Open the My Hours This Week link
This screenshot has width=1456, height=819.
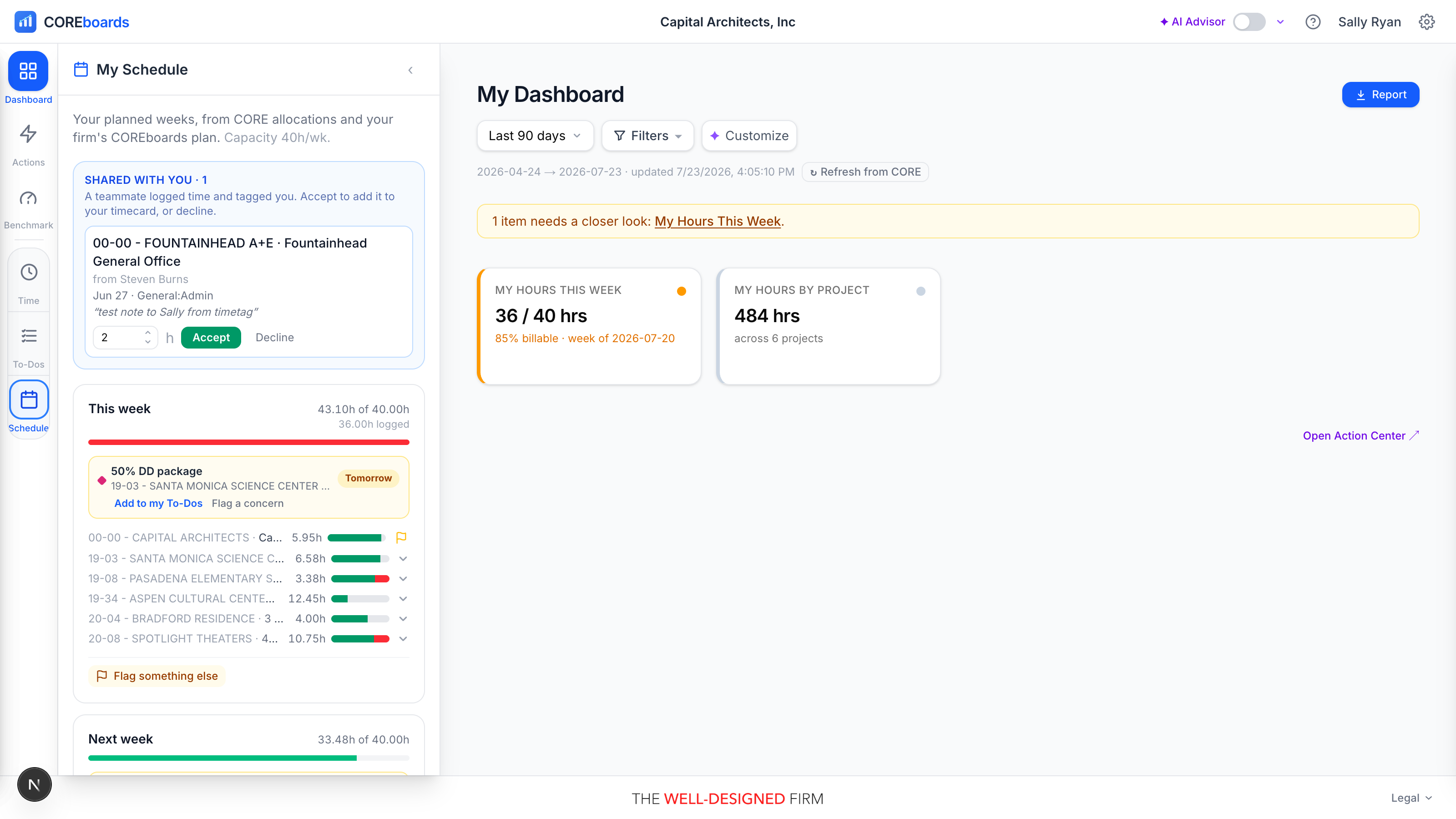[x=717, y=221]
